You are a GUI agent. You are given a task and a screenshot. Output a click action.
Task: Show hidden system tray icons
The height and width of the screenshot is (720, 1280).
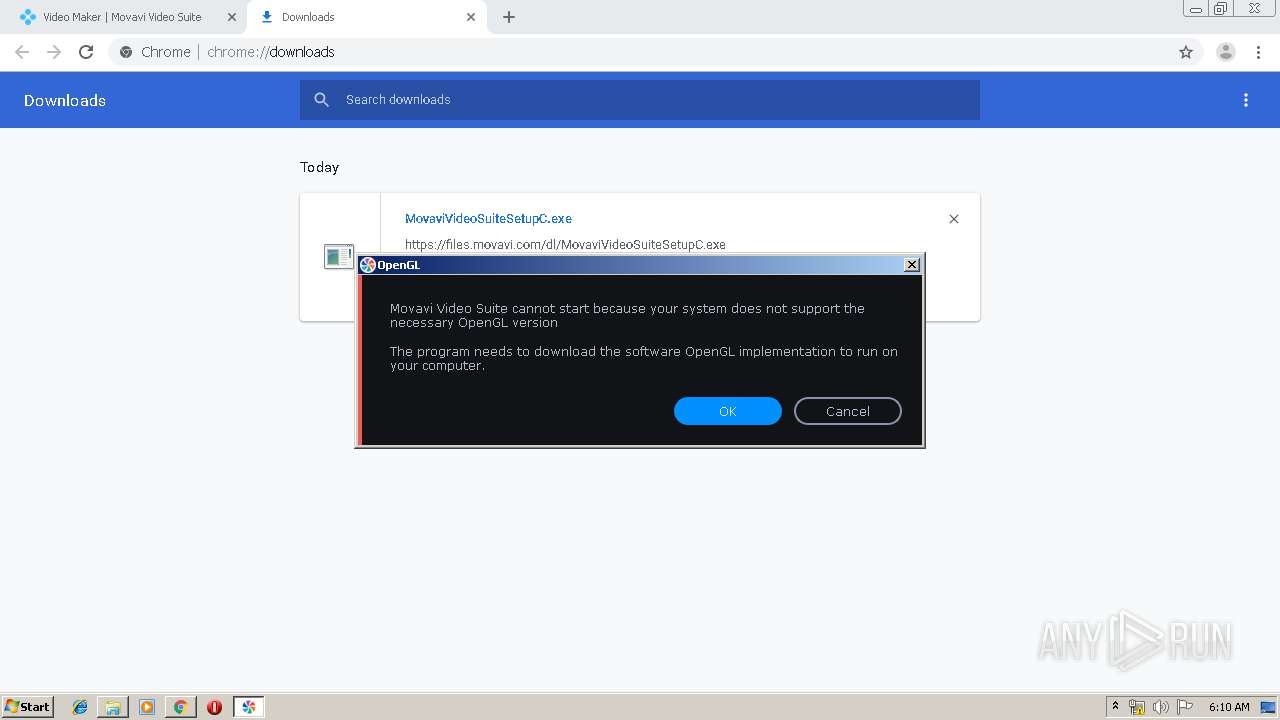pos(1115,706)
